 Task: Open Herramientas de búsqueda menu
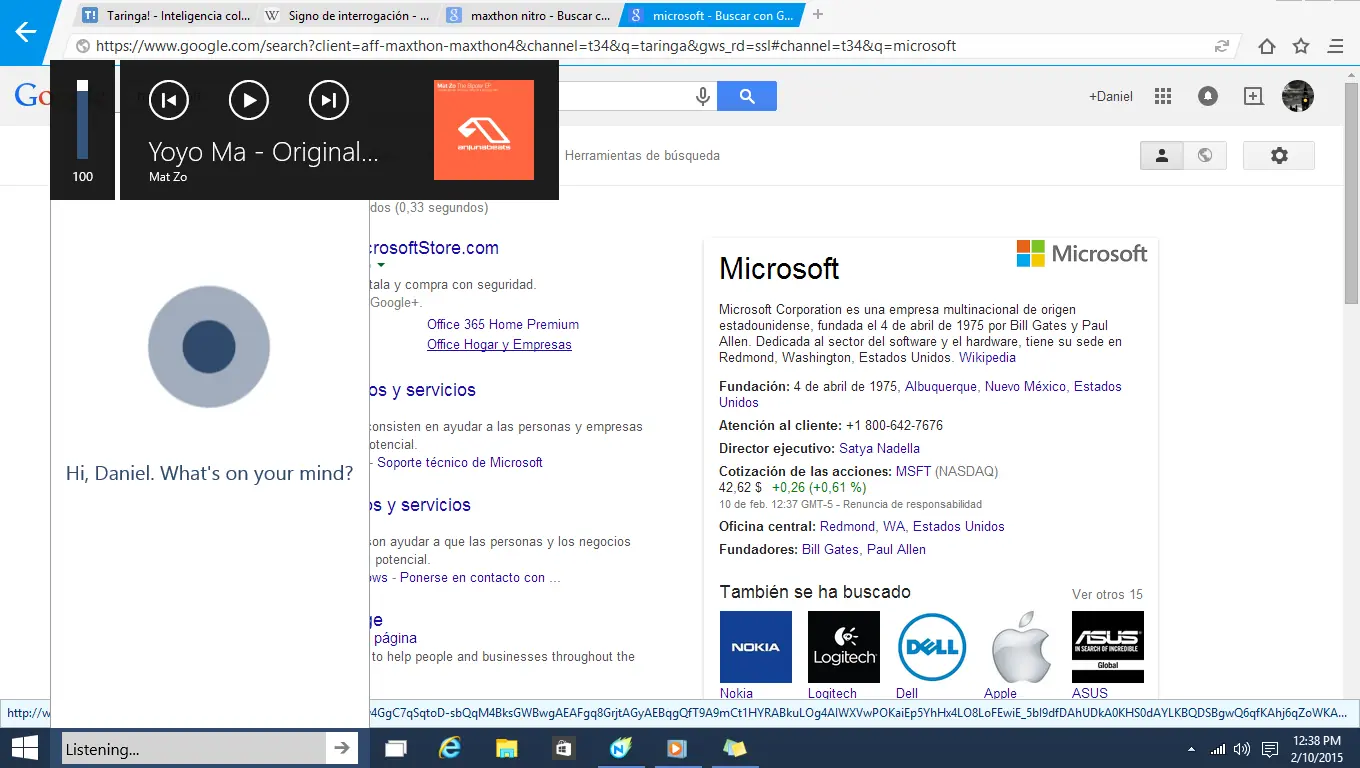pyautogui.click(x=642, y=156)
